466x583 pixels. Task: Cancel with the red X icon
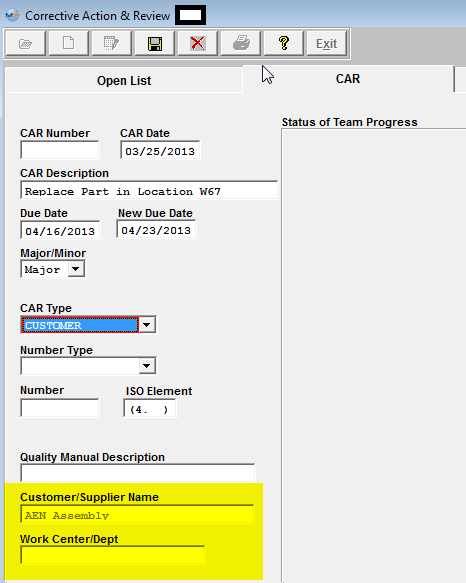[197, 44]
